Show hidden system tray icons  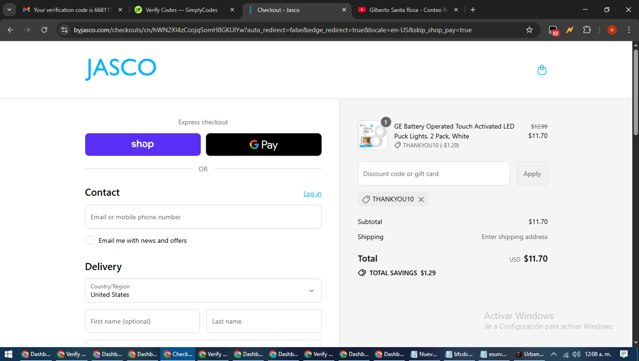pyautogui.click(x=553, y=354)
